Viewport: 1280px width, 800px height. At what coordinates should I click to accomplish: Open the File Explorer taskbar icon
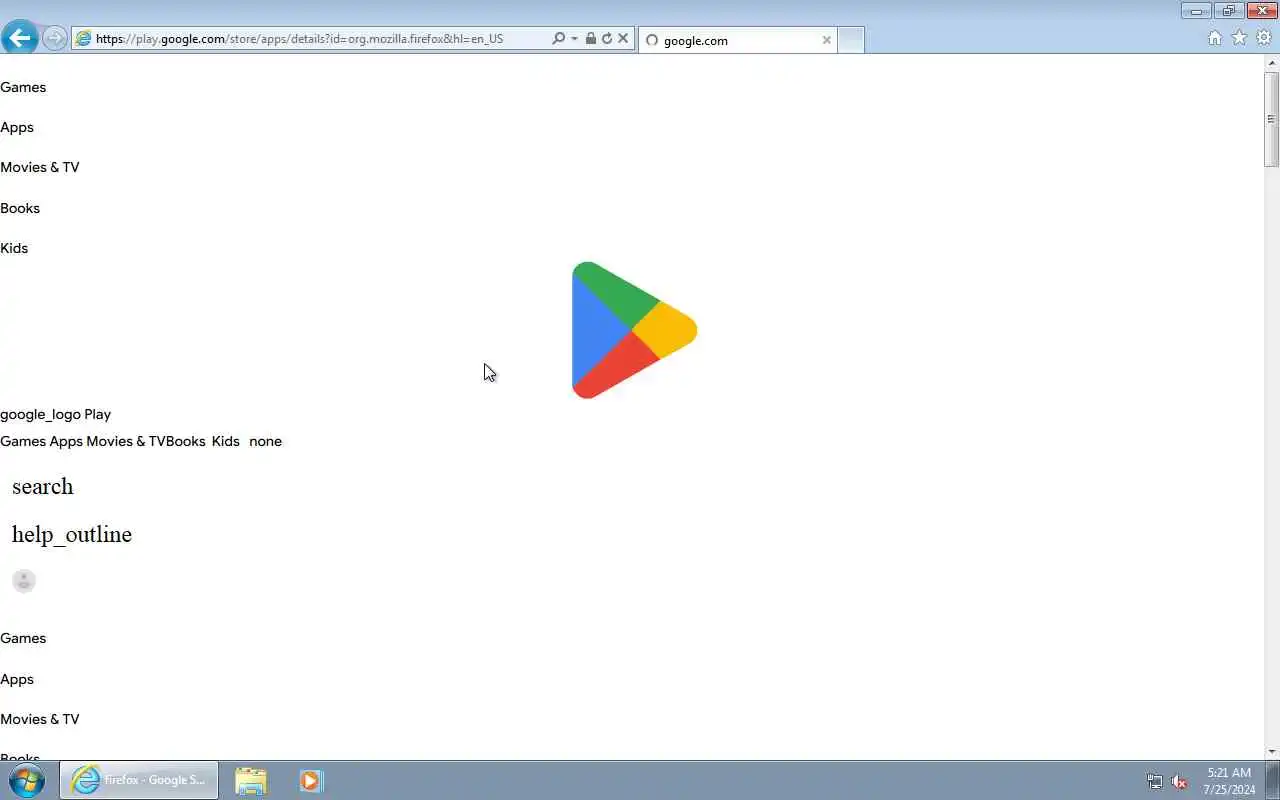pos(251,780)
